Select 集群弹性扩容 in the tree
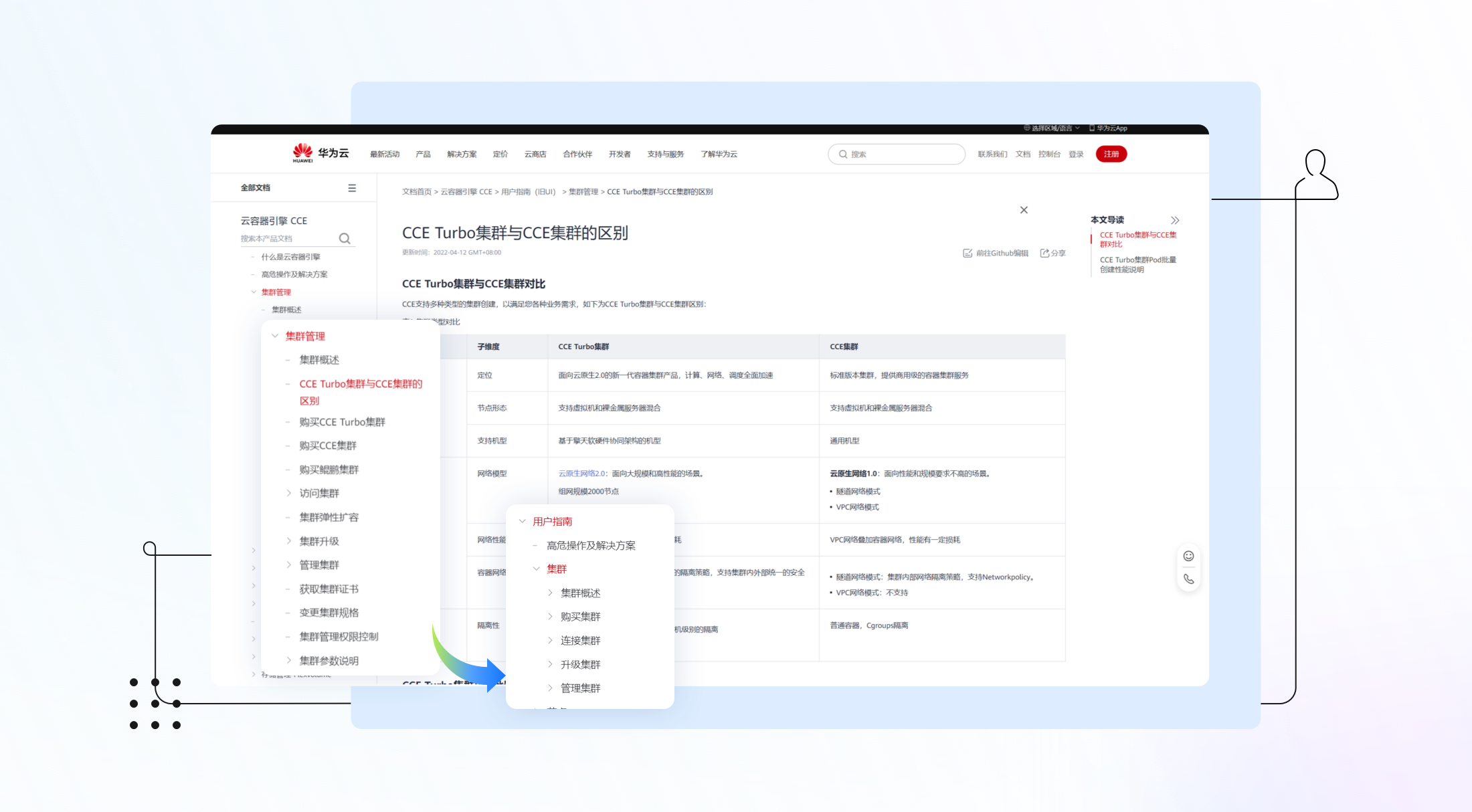Screen dimensions: 1472x812 329,517
